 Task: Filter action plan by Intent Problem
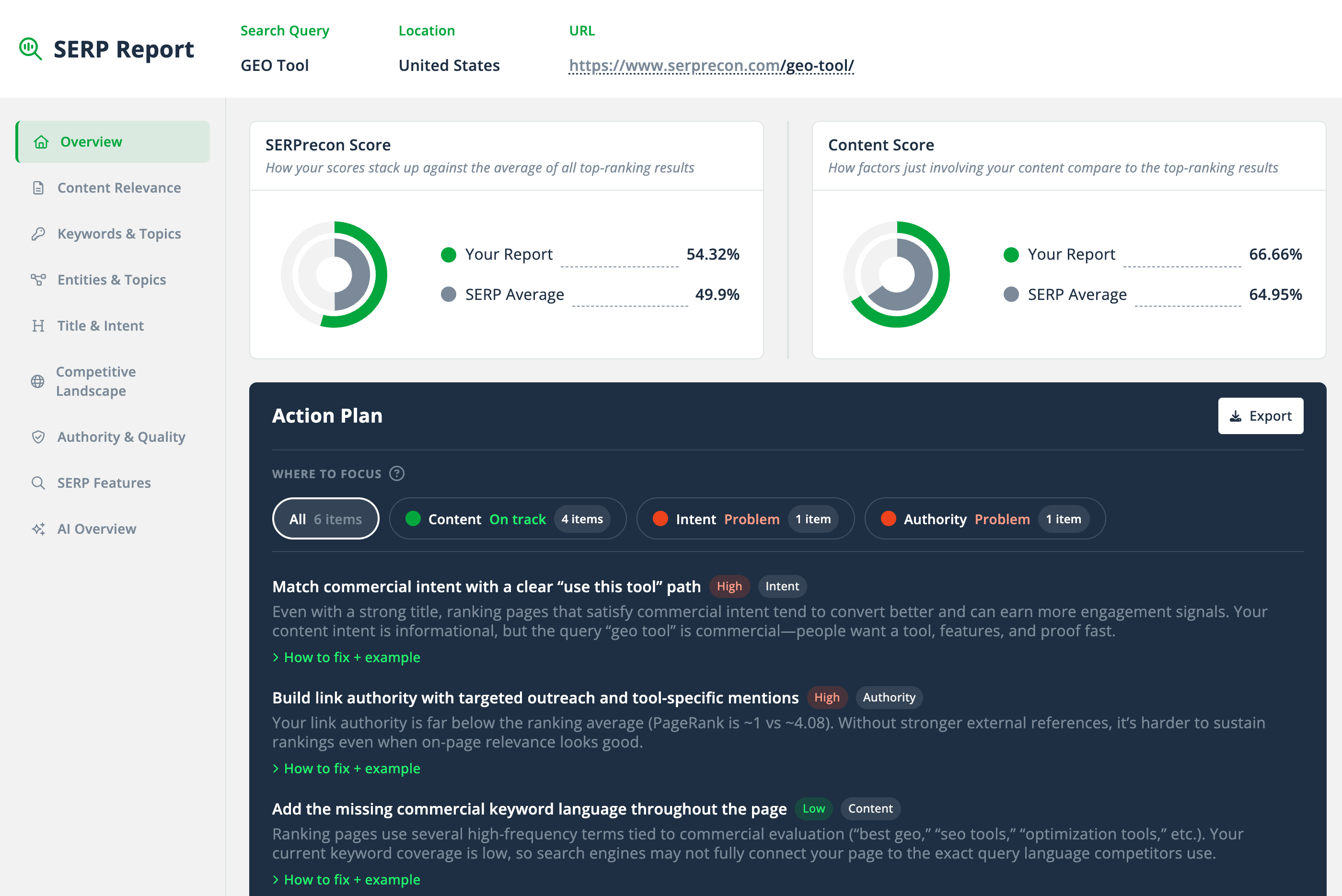(745, 519)
